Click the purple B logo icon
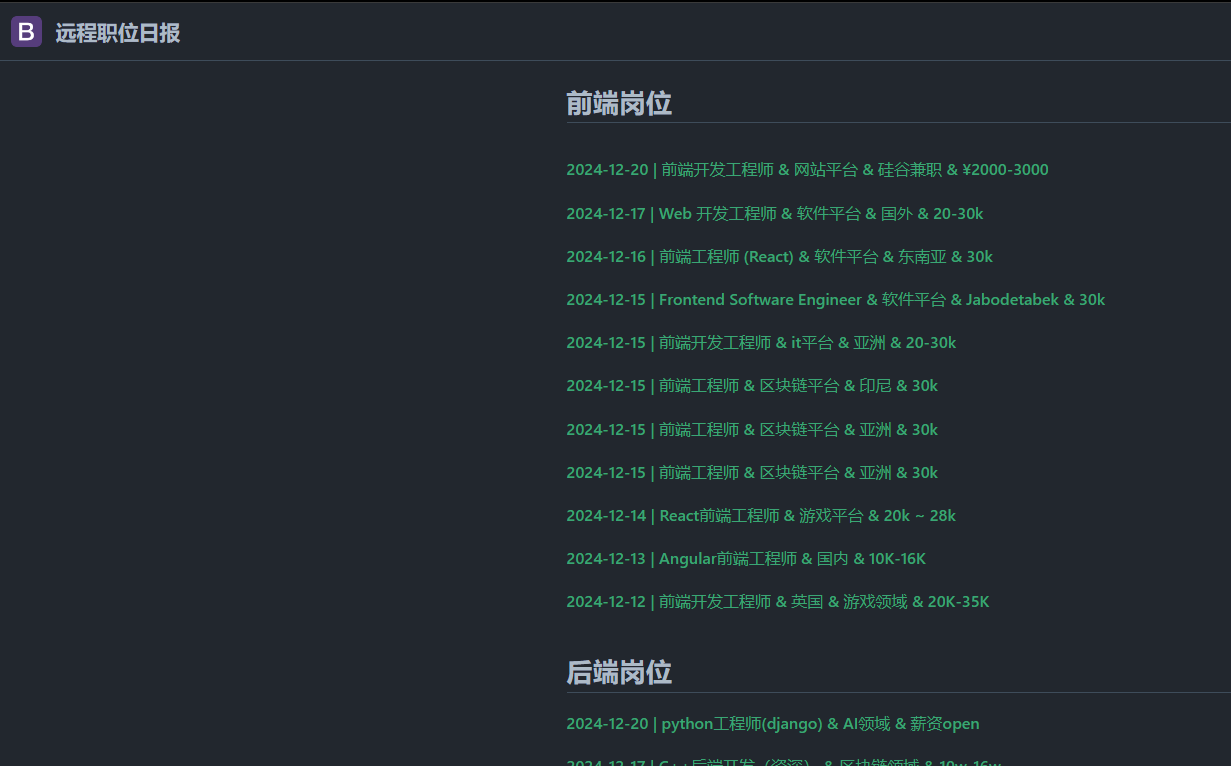The height and width of the screenshot is (766, 1231). (26, 32)
